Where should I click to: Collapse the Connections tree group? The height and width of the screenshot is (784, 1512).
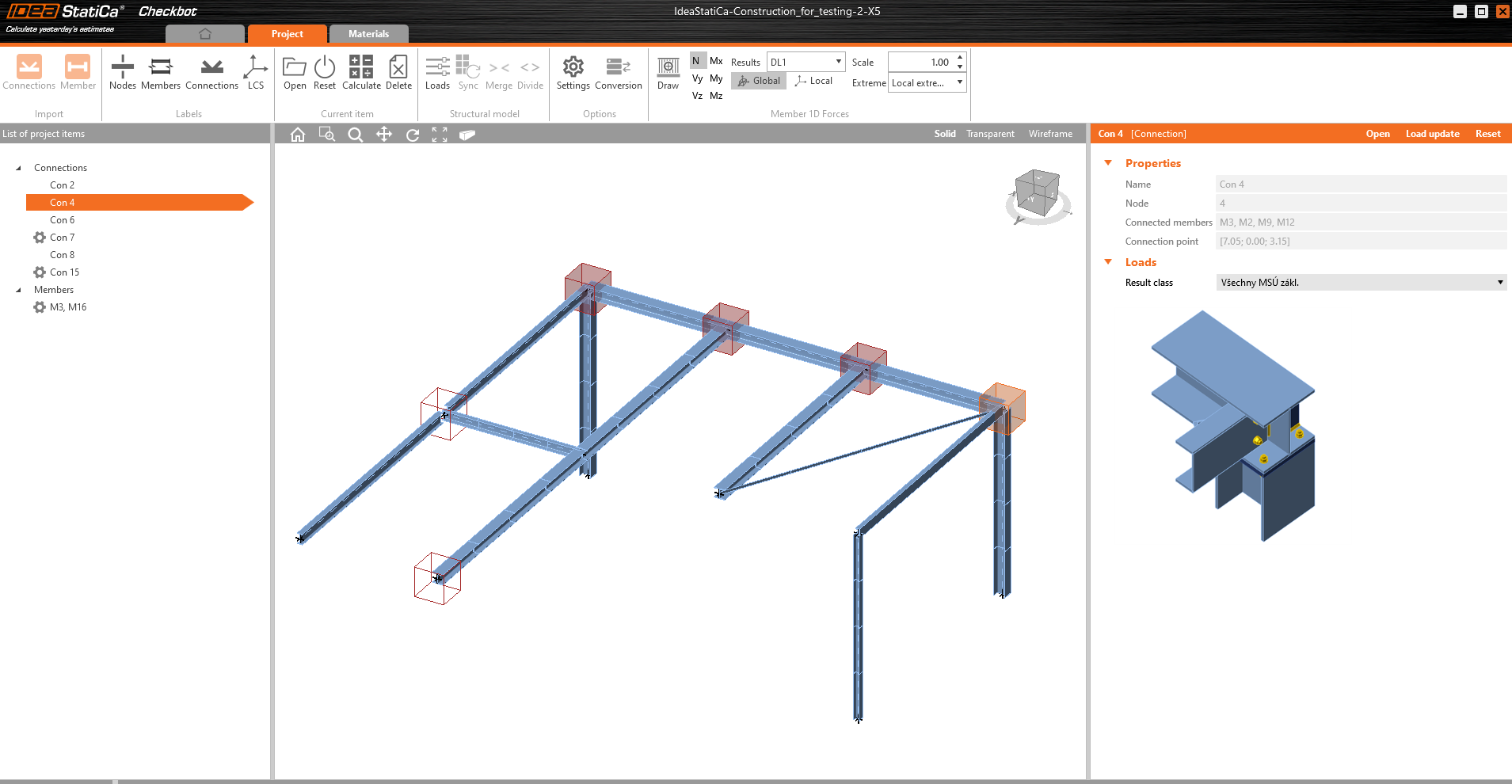(18, 168)
